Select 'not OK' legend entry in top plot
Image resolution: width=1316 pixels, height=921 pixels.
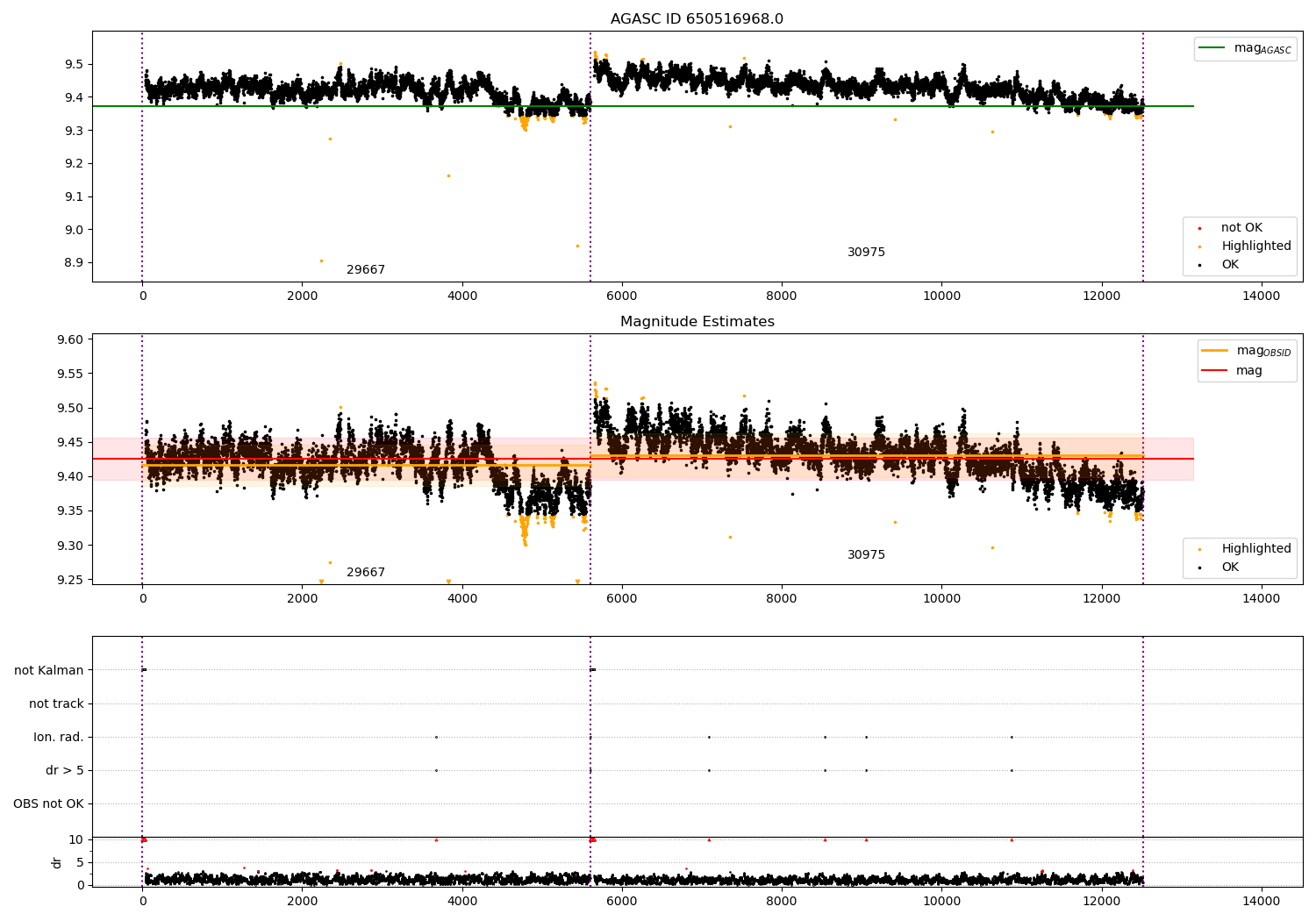1241,228
